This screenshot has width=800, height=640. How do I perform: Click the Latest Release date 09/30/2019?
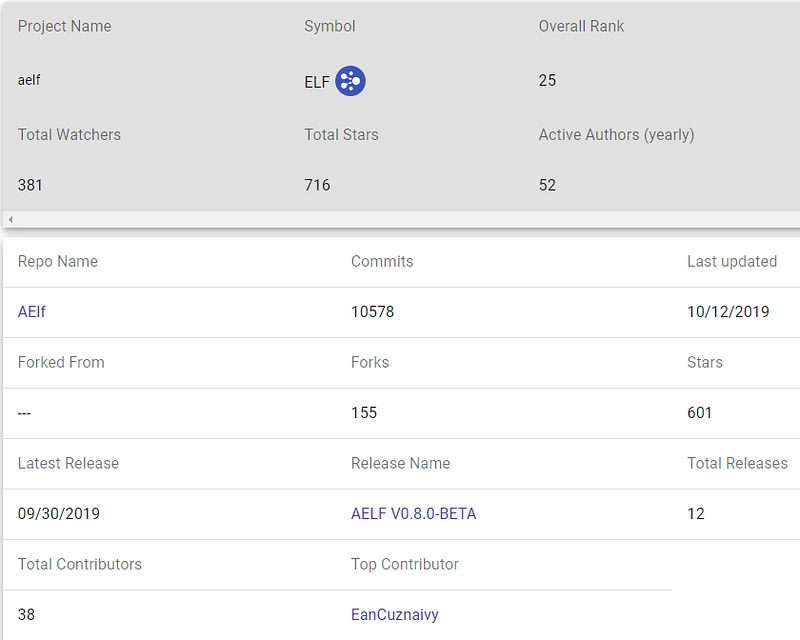(x=59, y=514)
